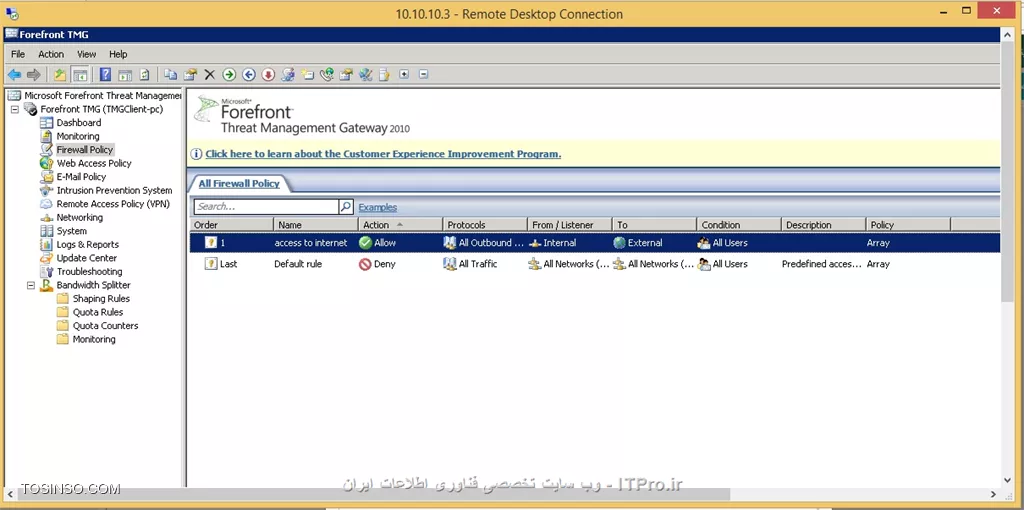This screenshot has height=510, width=1024.
Task: Select Intrusion Prevention System node
Action: click(x=114, y=191)
